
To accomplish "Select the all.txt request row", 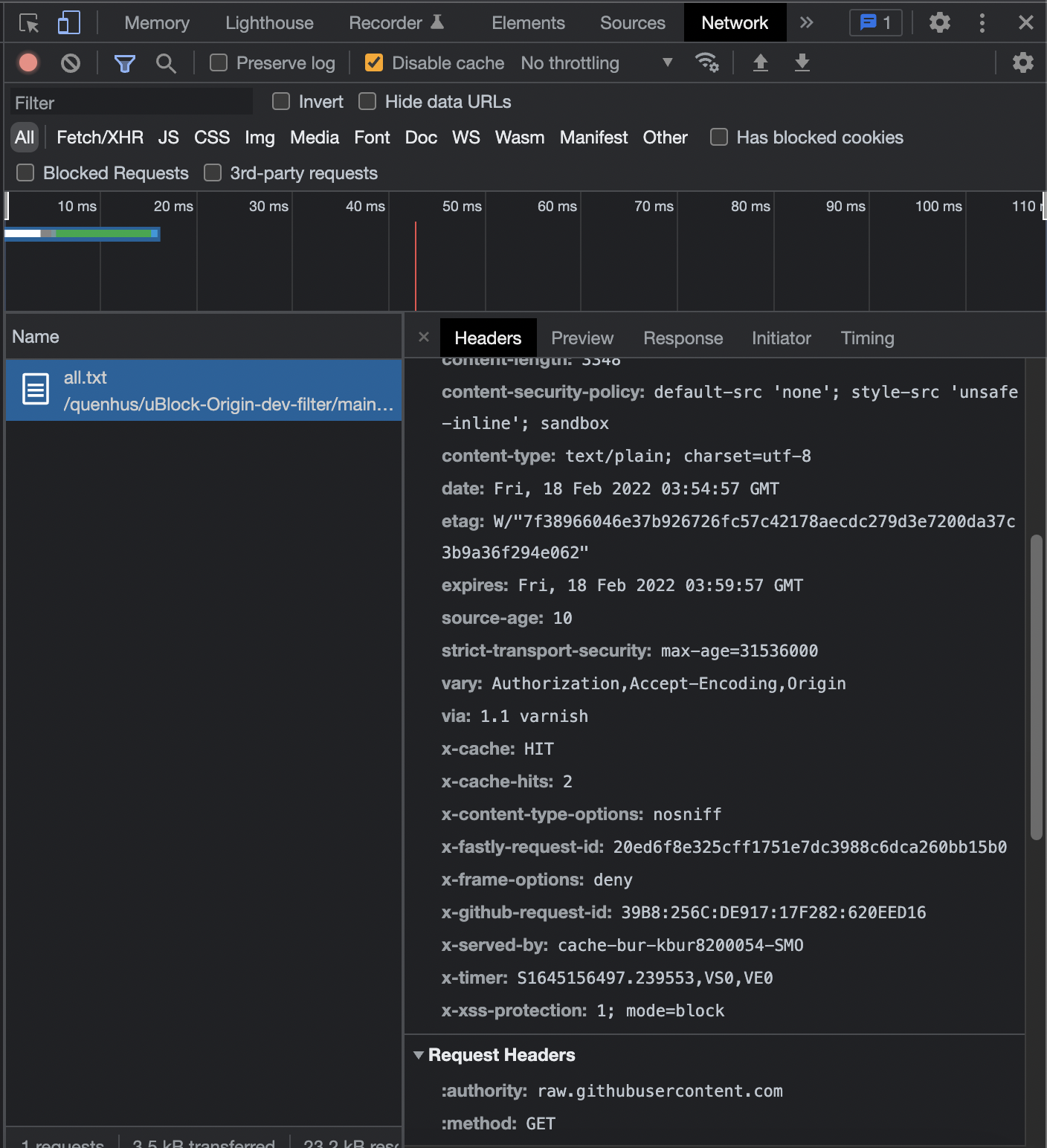I will [x=204, y=390].
